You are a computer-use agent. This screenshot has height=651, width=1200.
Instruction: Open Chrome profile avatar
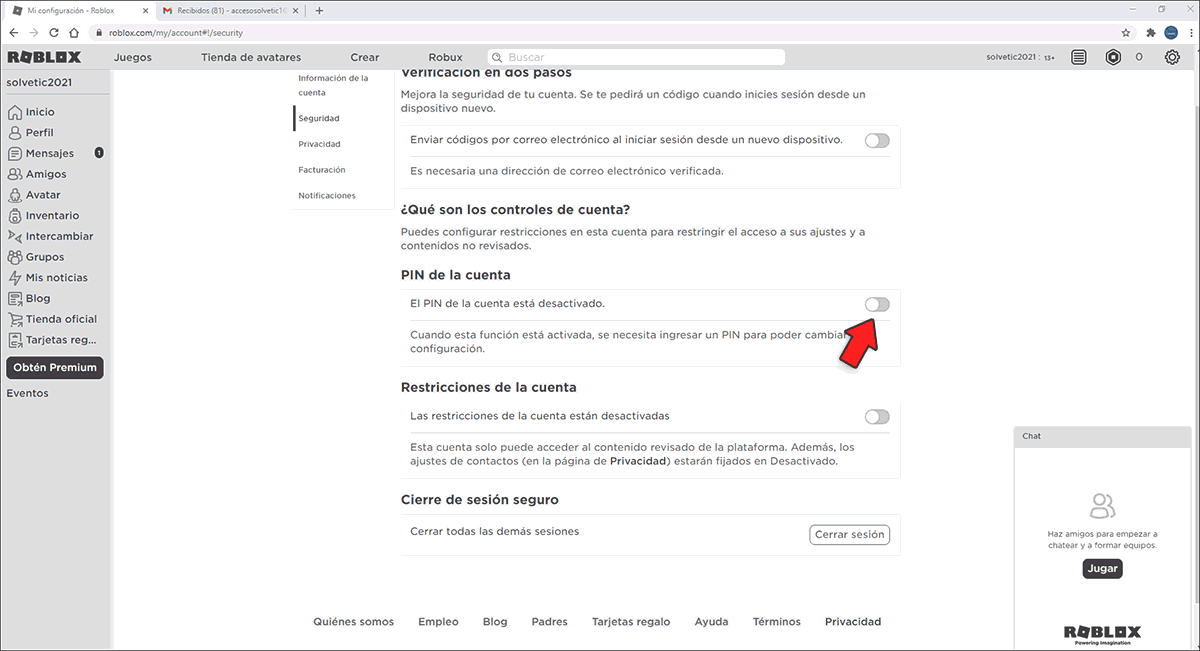click(1170, 32)
